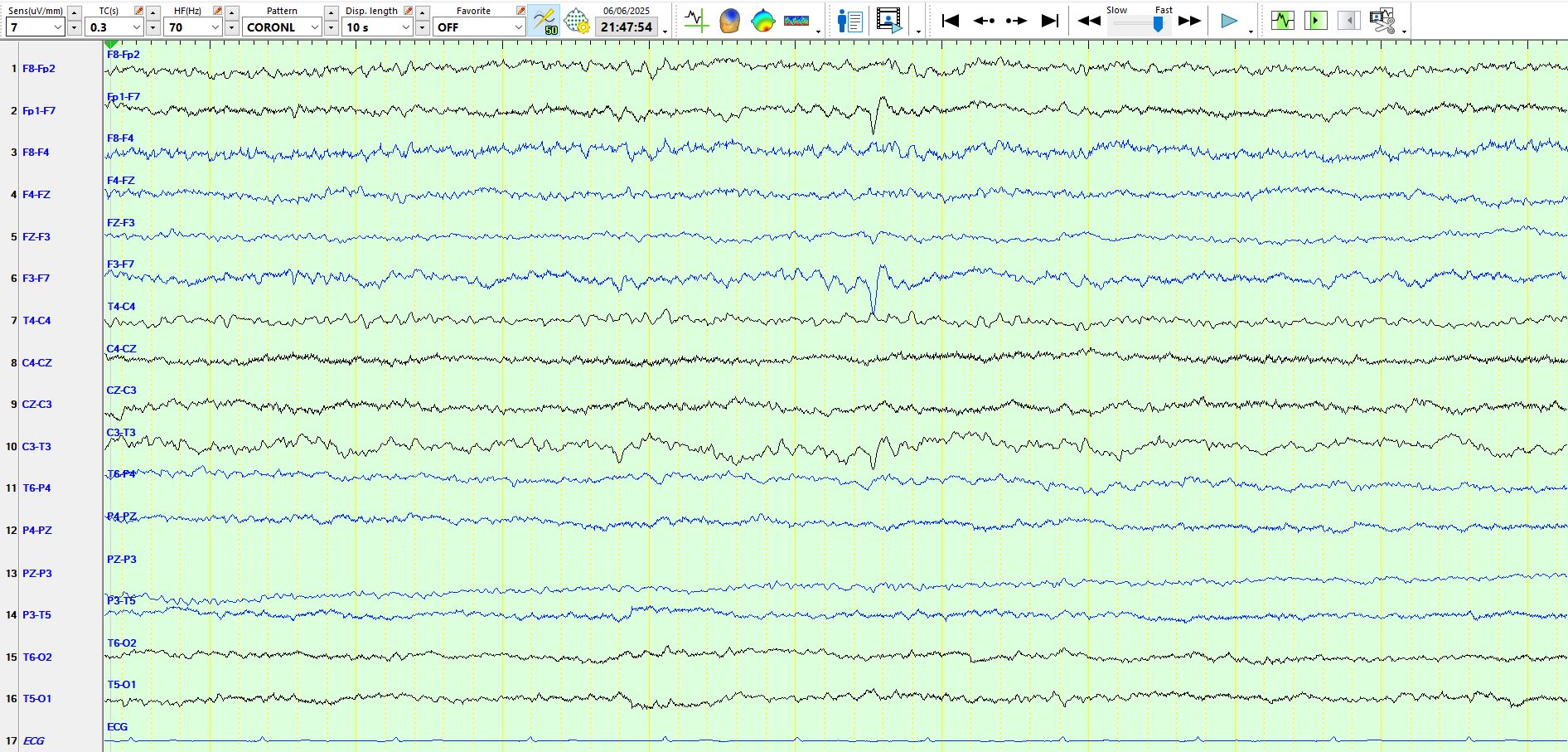This screenshot has width=1568, height=752.
Task: Start EEG playback with the play button
Action: [x=1229, y=21]
